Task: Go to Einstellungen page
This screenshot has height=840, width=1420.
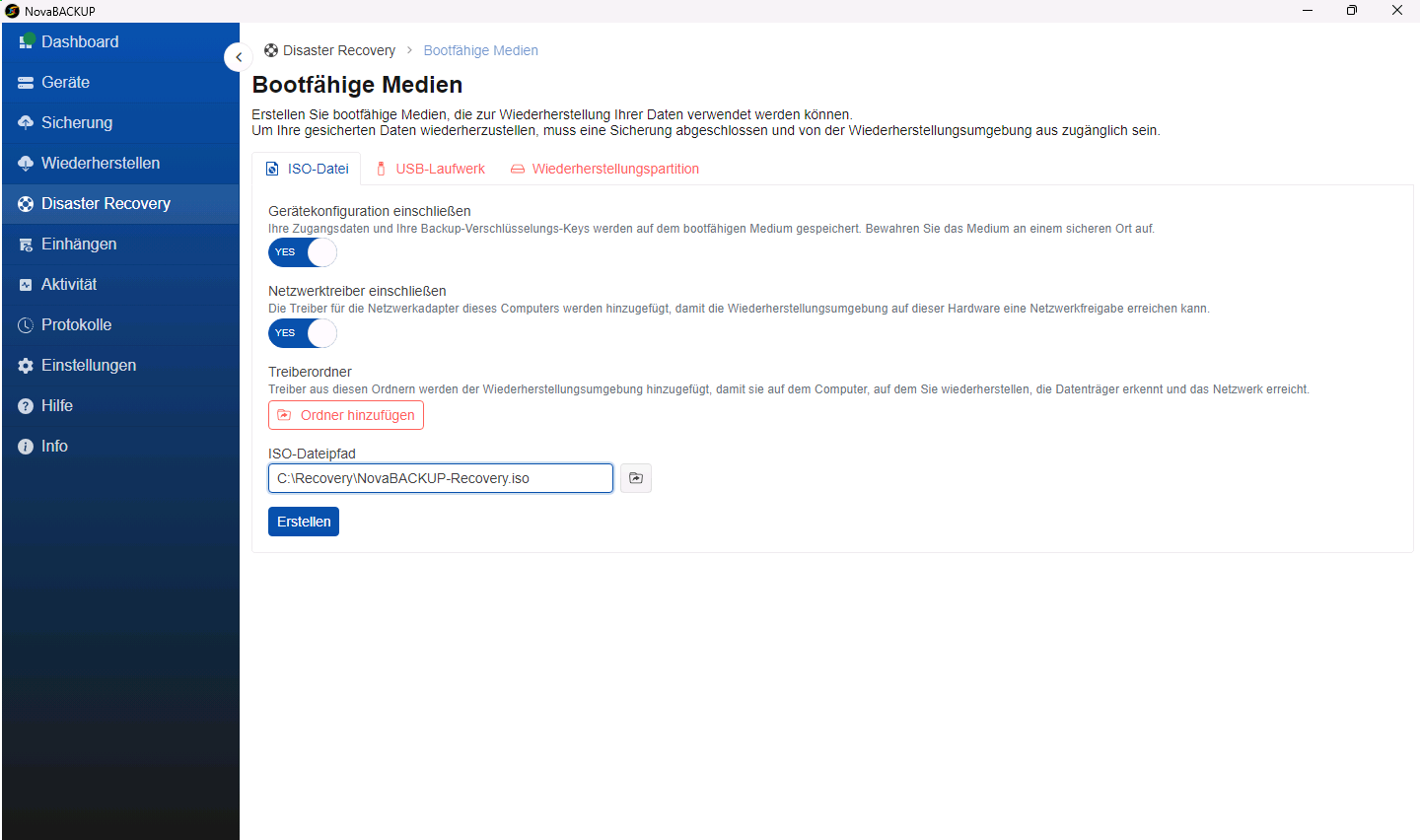Action: pyautogui.click(x=120, y=366)
